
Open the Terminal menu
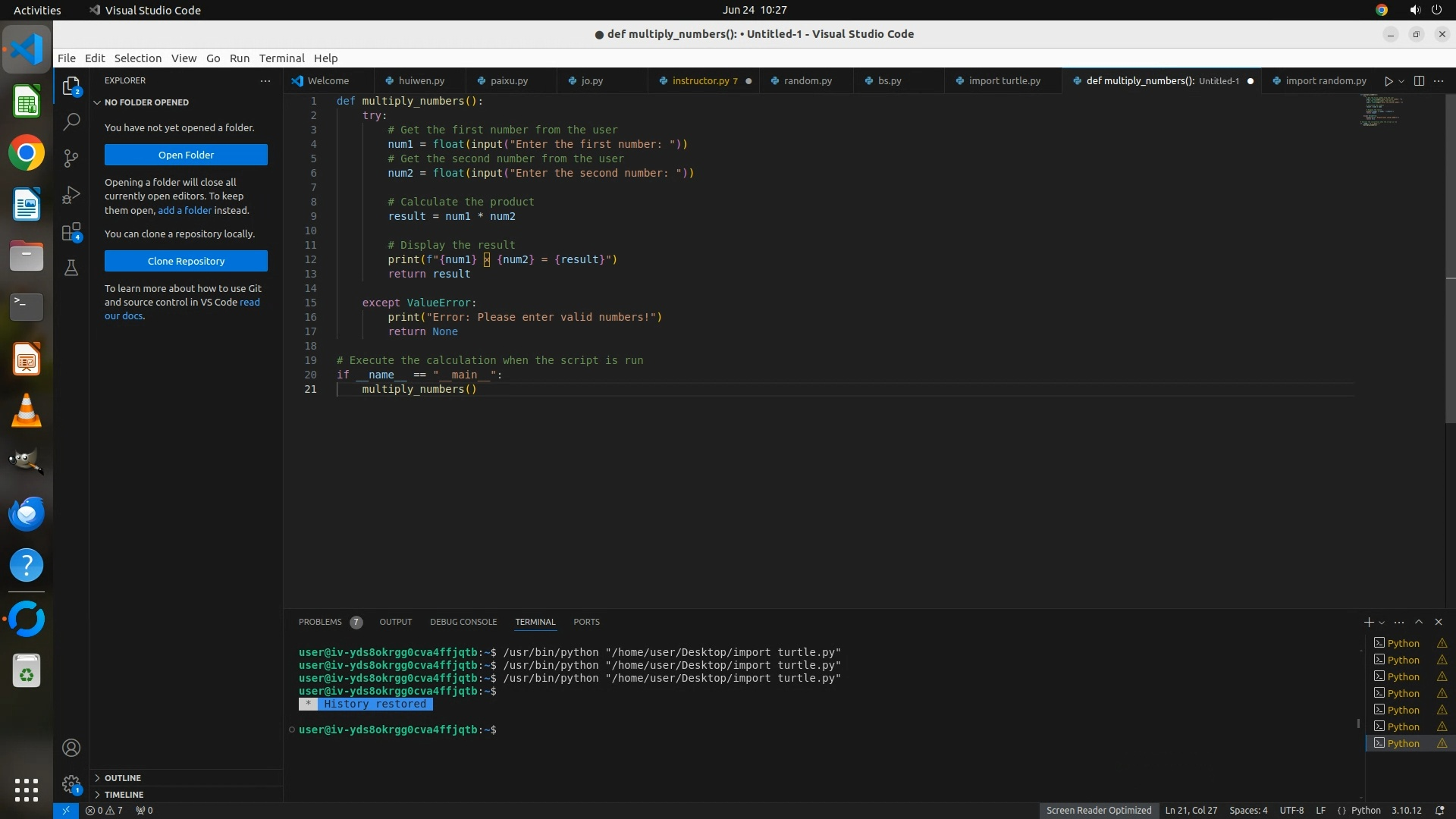click(281, 58)
